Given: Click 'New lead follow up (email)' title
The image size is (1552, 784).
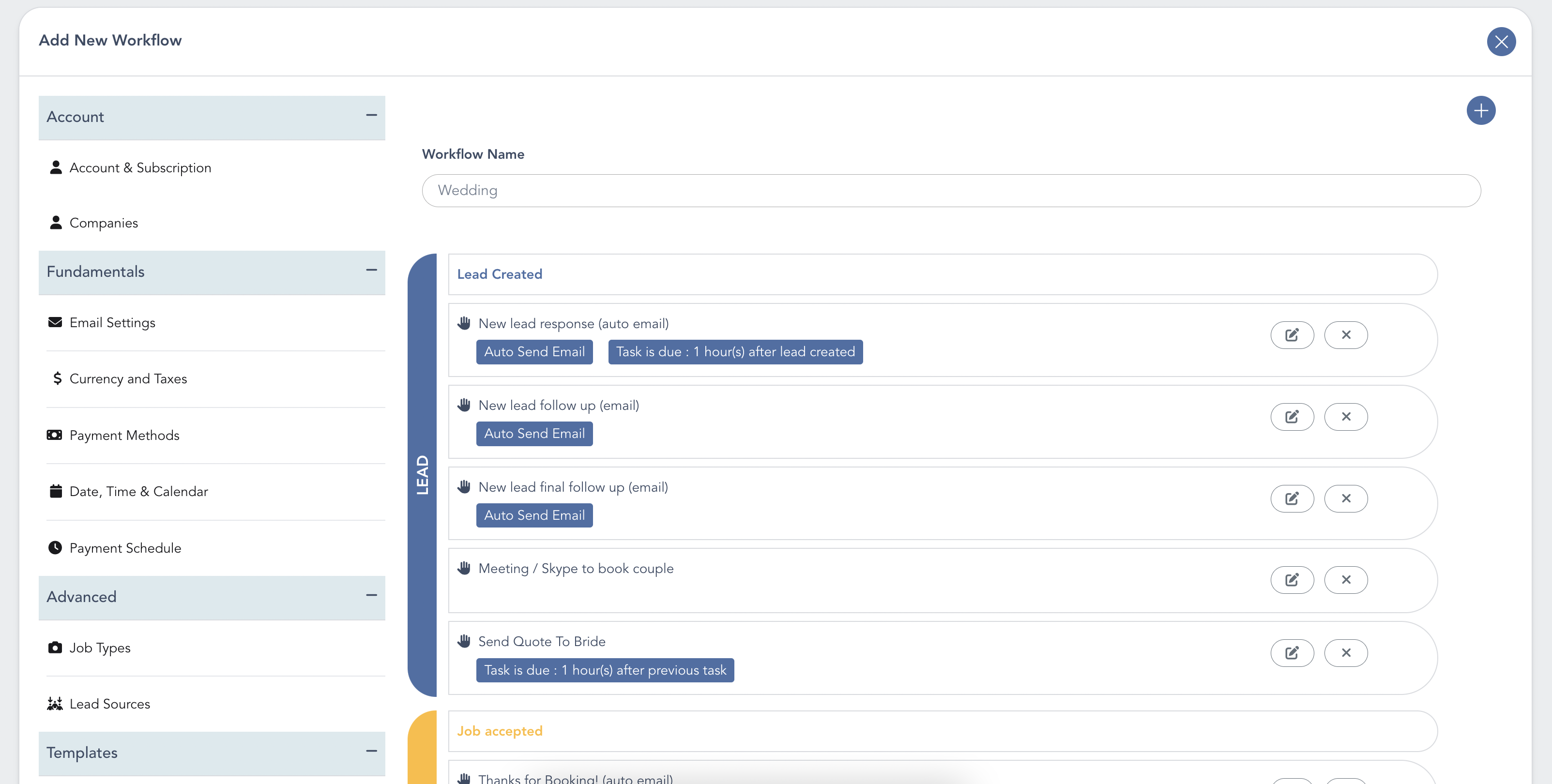Looking at the screenshot, I should [x=559, y=406].
